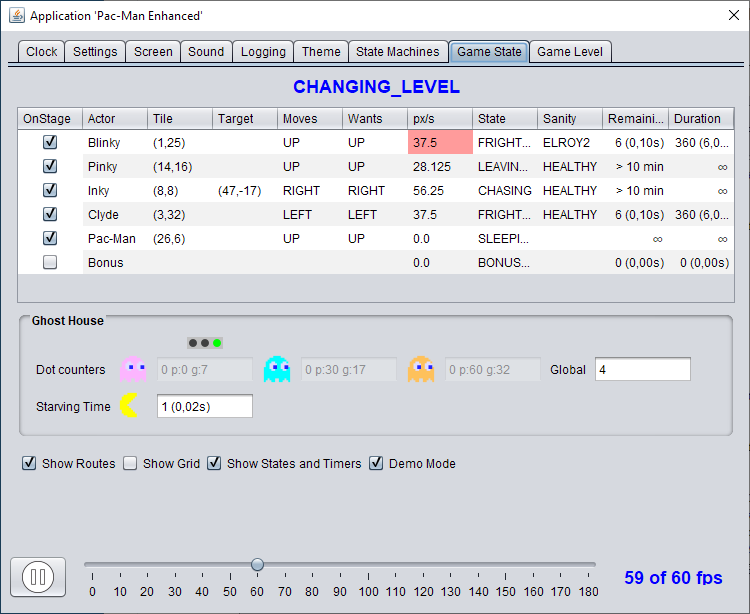The height and width of the screenshot is (614, 750).
Task: Toggle Inky's OnStage checkbox
Action: tap(50, 190)
